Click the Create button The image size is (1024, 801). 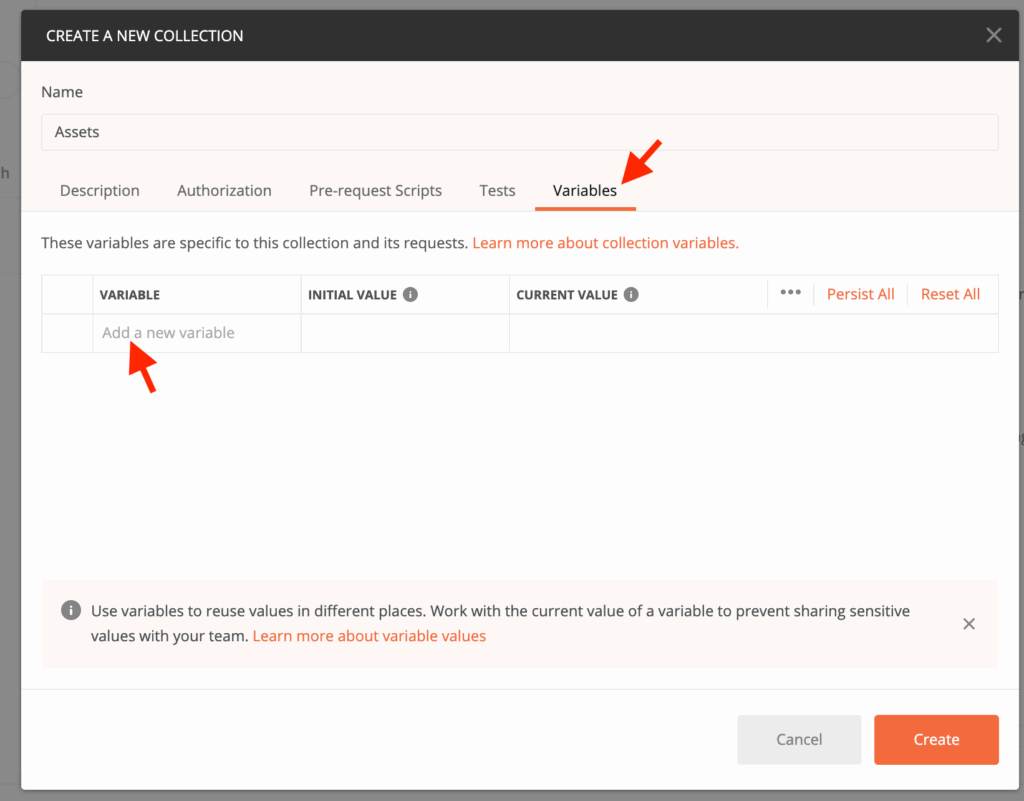pos(936,739)
